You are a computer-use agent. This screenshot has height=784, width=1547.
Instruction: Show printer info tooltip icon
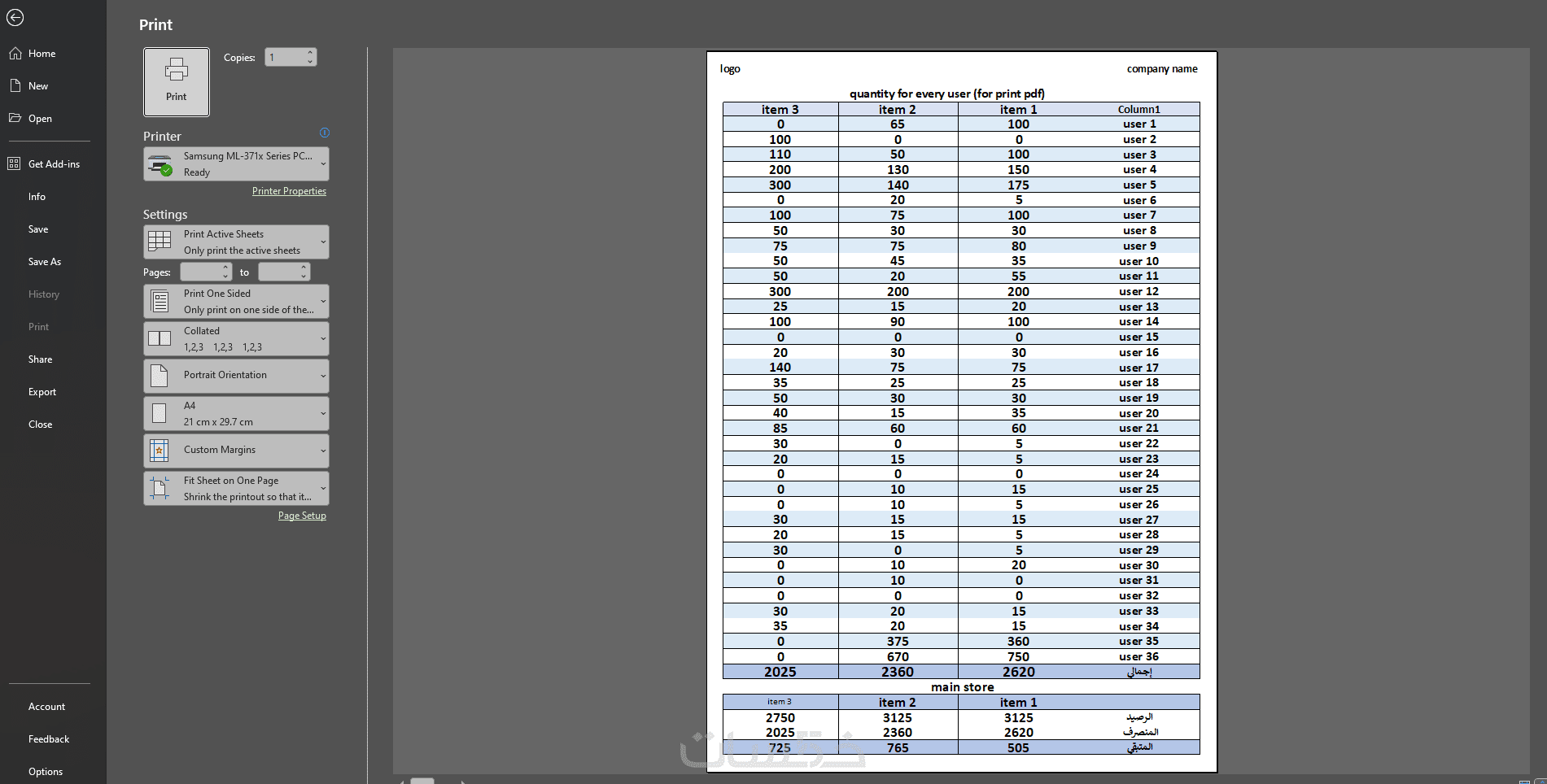325,133
